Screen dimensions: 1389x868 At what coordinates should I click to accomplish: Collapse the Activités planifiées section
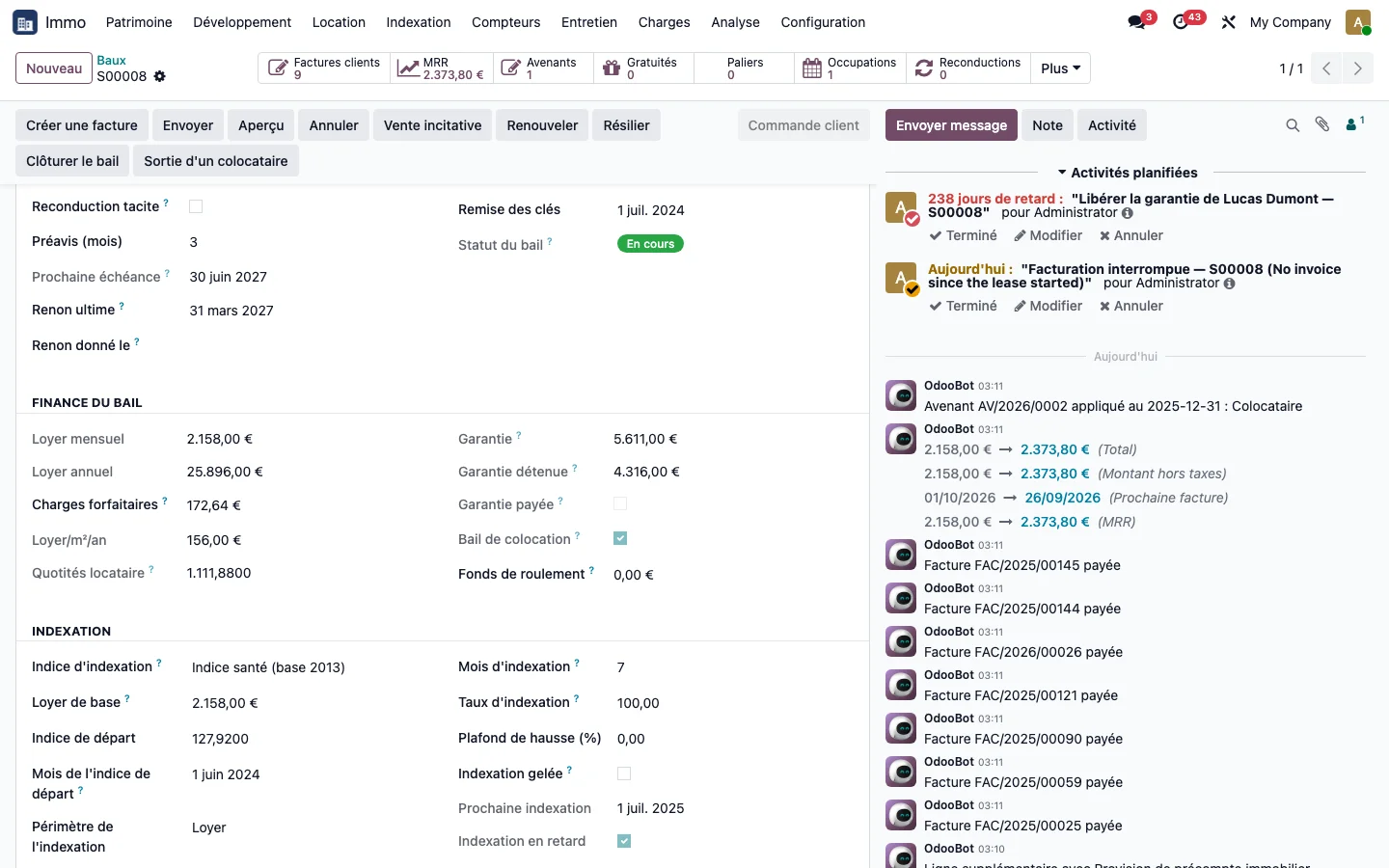[x=1127, y=173]
